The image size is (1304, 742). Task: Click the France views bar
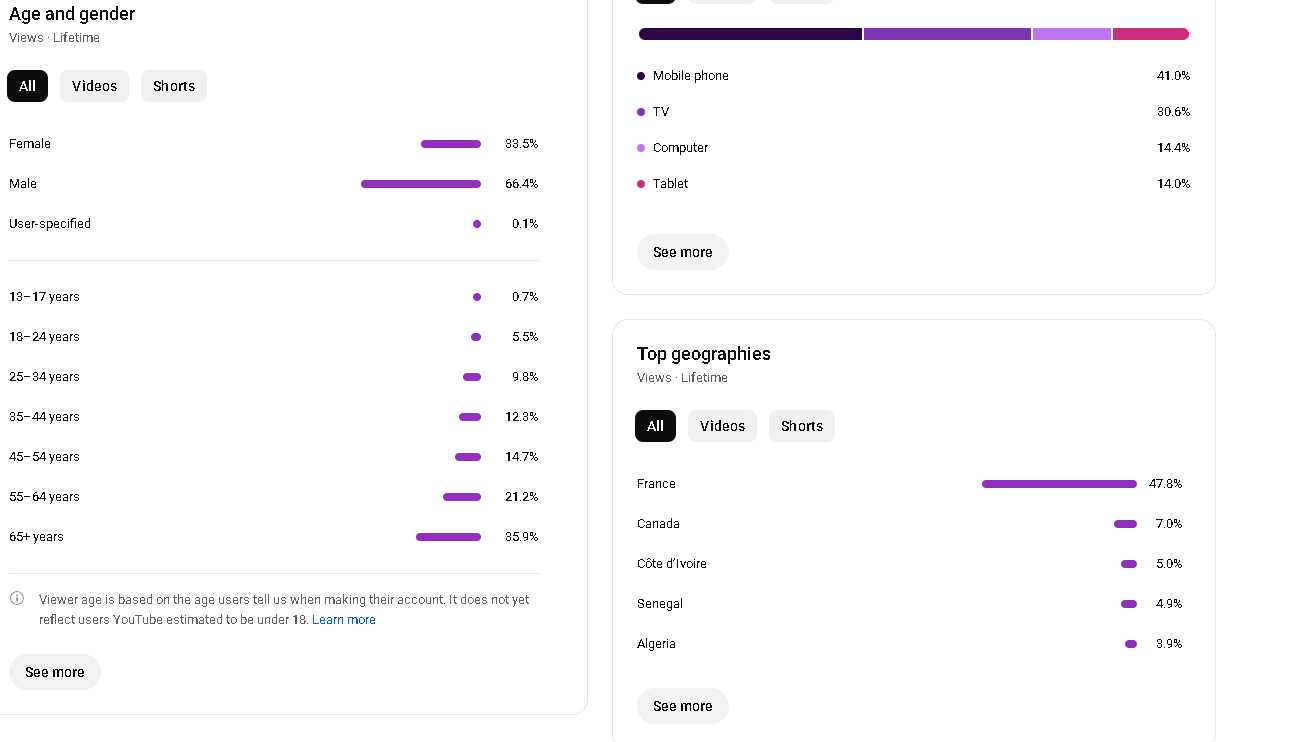pos(1059,484)
